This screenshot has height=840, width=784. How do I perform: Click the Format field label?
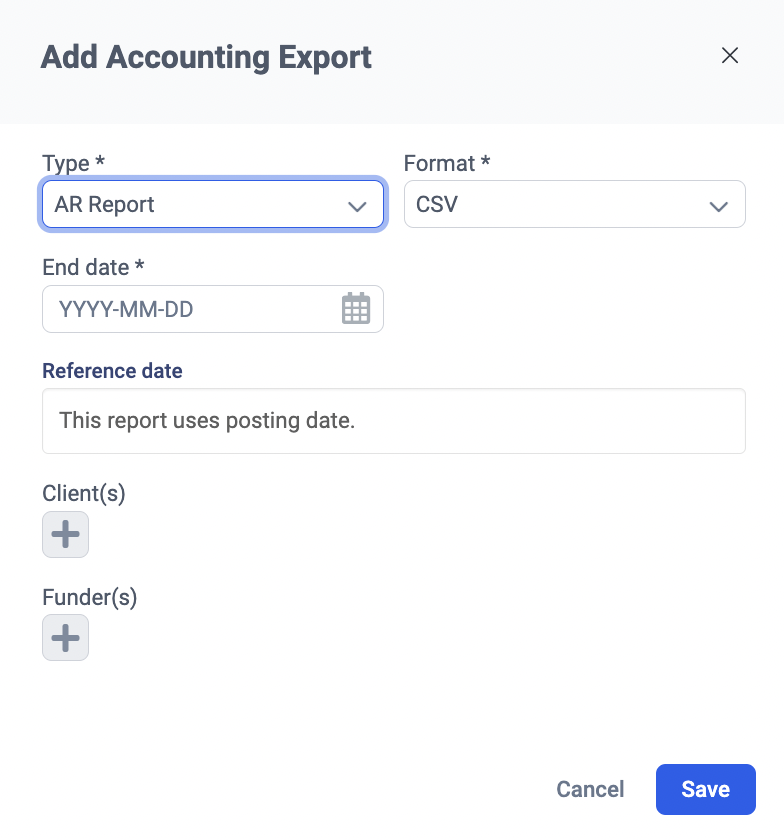pos(439,163)
